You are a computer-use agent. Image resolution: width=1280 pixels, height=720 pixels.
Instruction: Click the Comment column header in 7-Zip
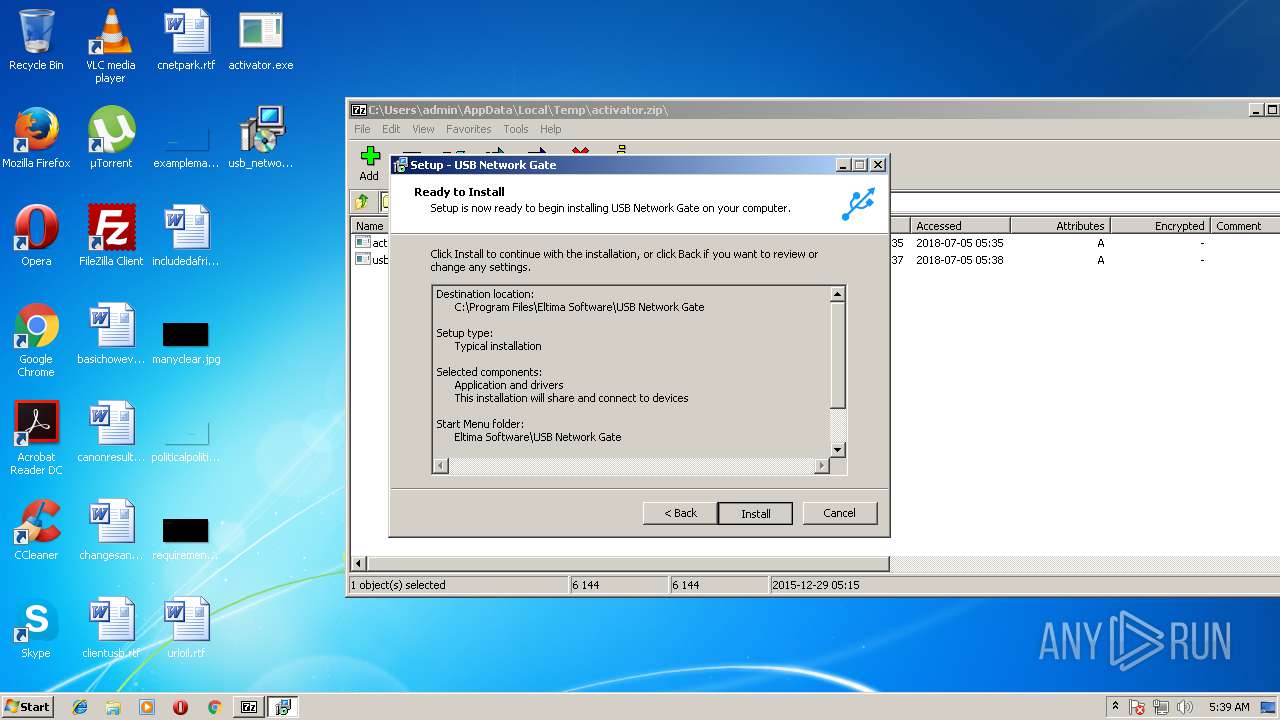tap(1245, 226)
